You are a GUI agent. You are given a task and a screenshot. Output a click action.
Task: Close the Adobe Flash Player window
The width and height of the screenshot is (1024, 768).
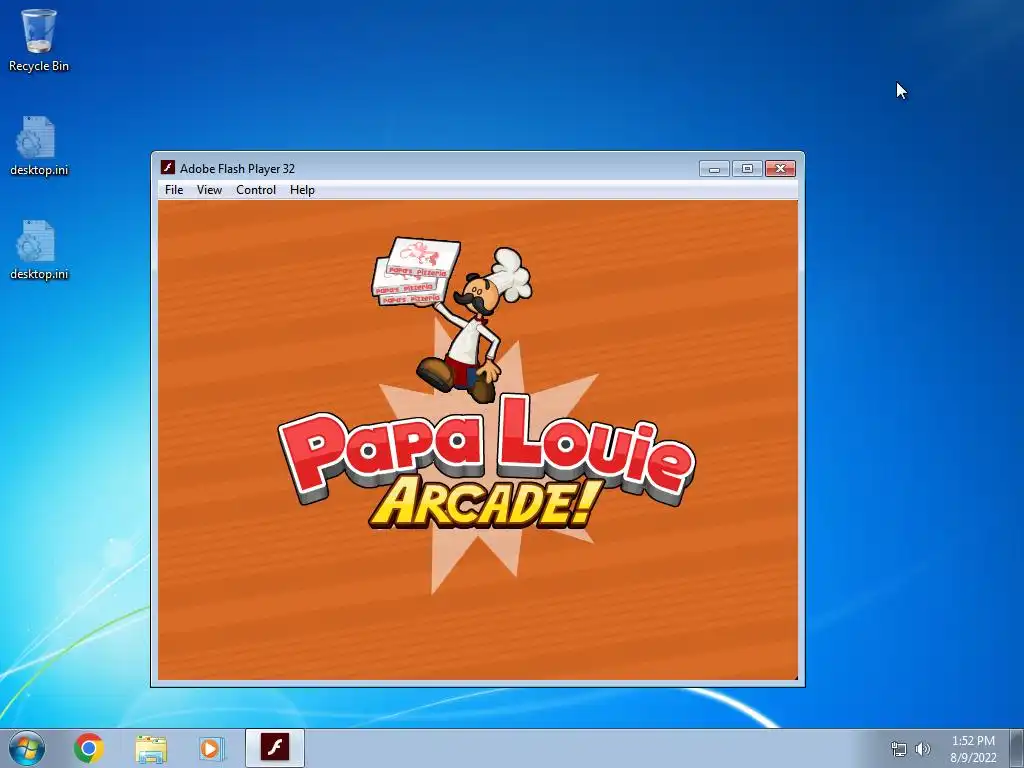780,169
